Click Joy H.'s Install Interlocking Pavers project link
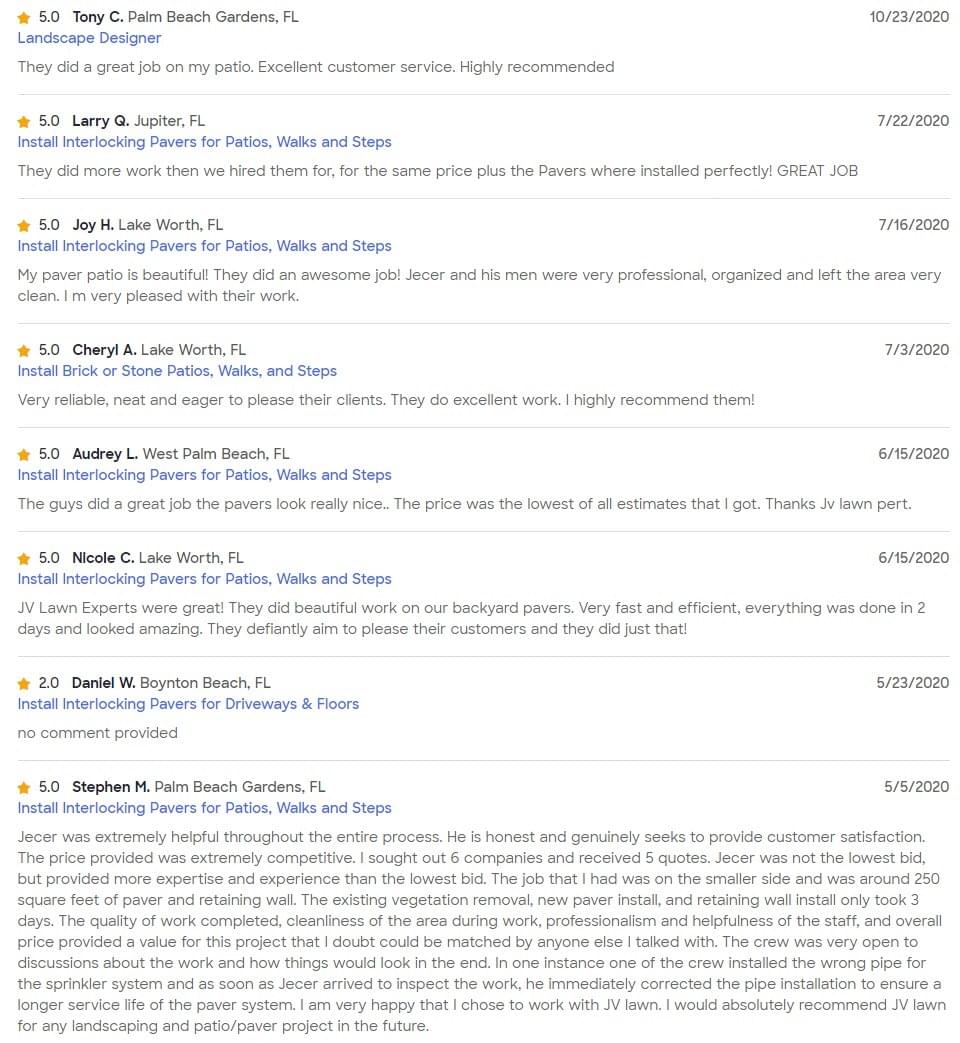Screen dimensions: 960x1043 [x=204, y=246]
